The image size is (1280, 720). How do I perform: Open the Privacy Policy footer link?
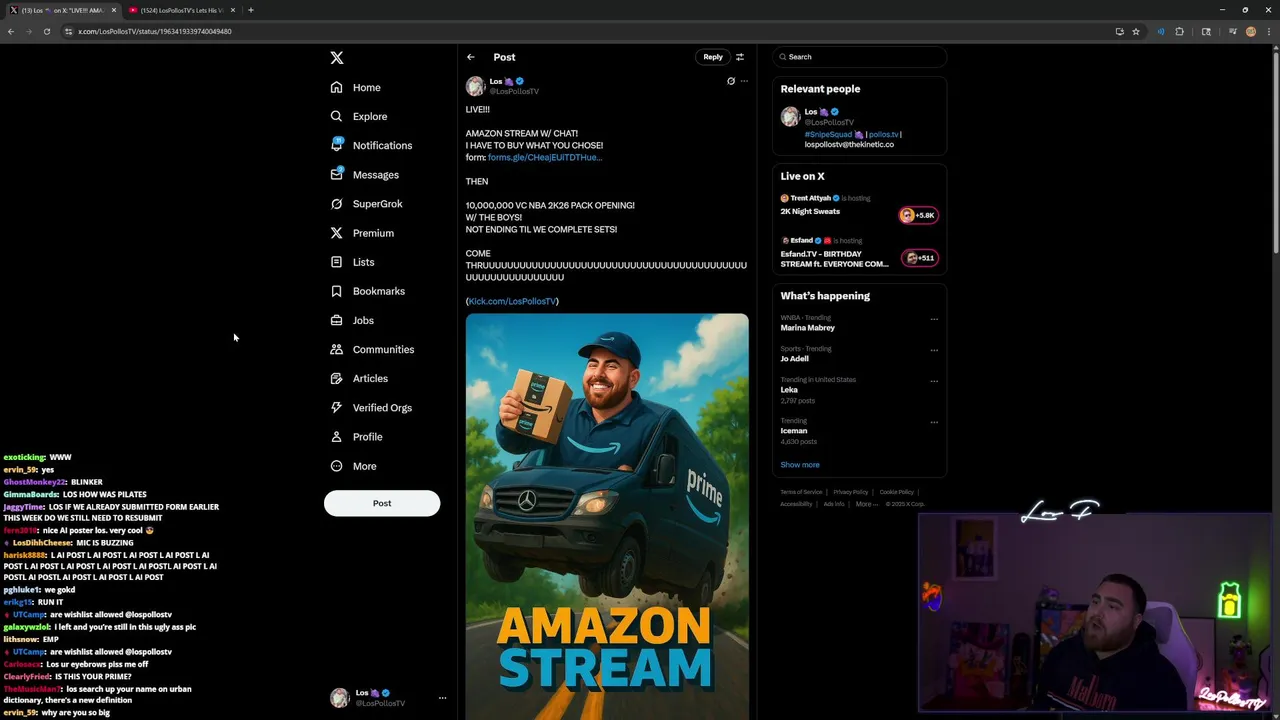(851, 492)
